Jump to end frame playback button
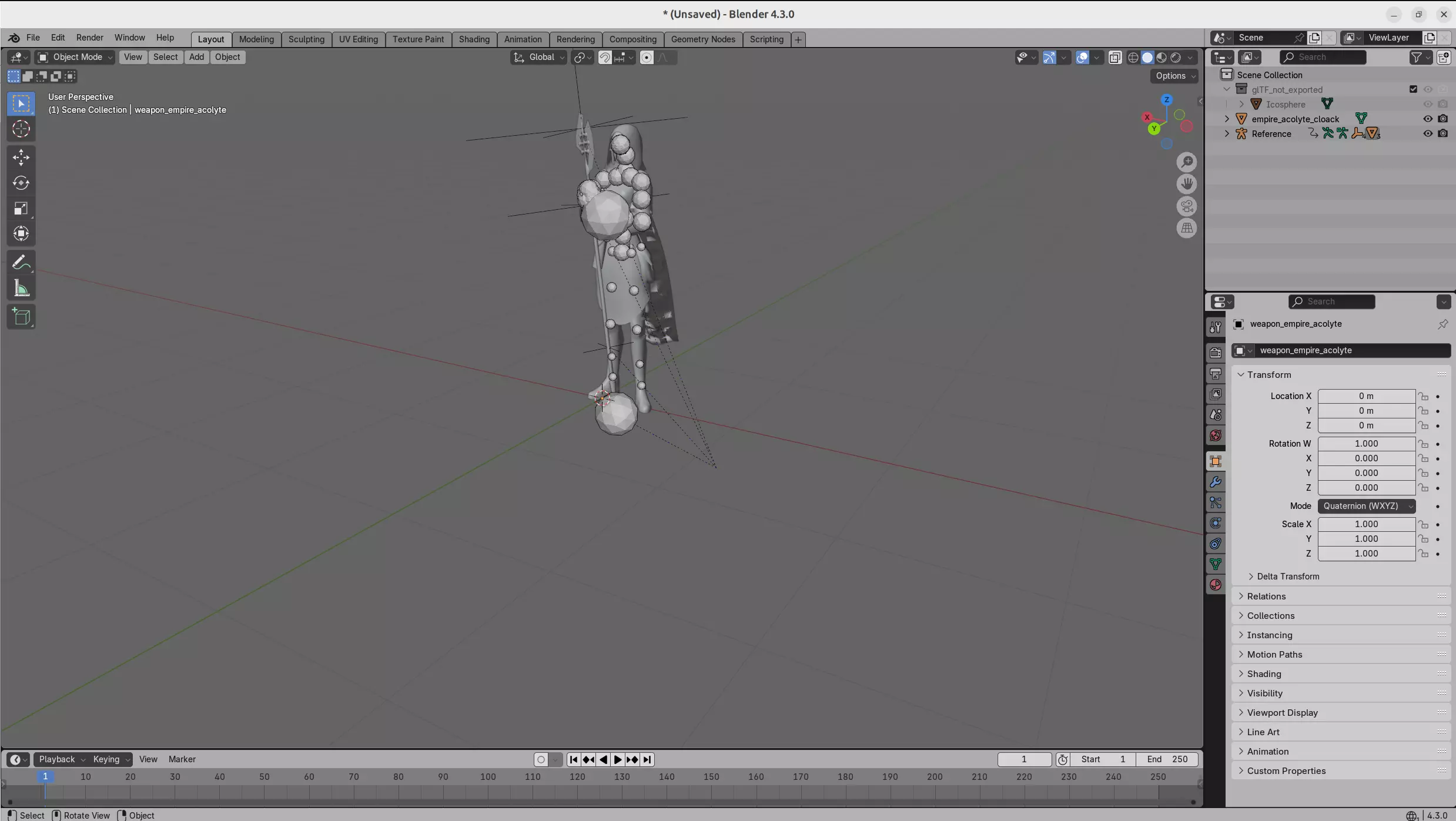Image resolution: width=1456 pixels, height=821 pixels. tap(647, 760)
